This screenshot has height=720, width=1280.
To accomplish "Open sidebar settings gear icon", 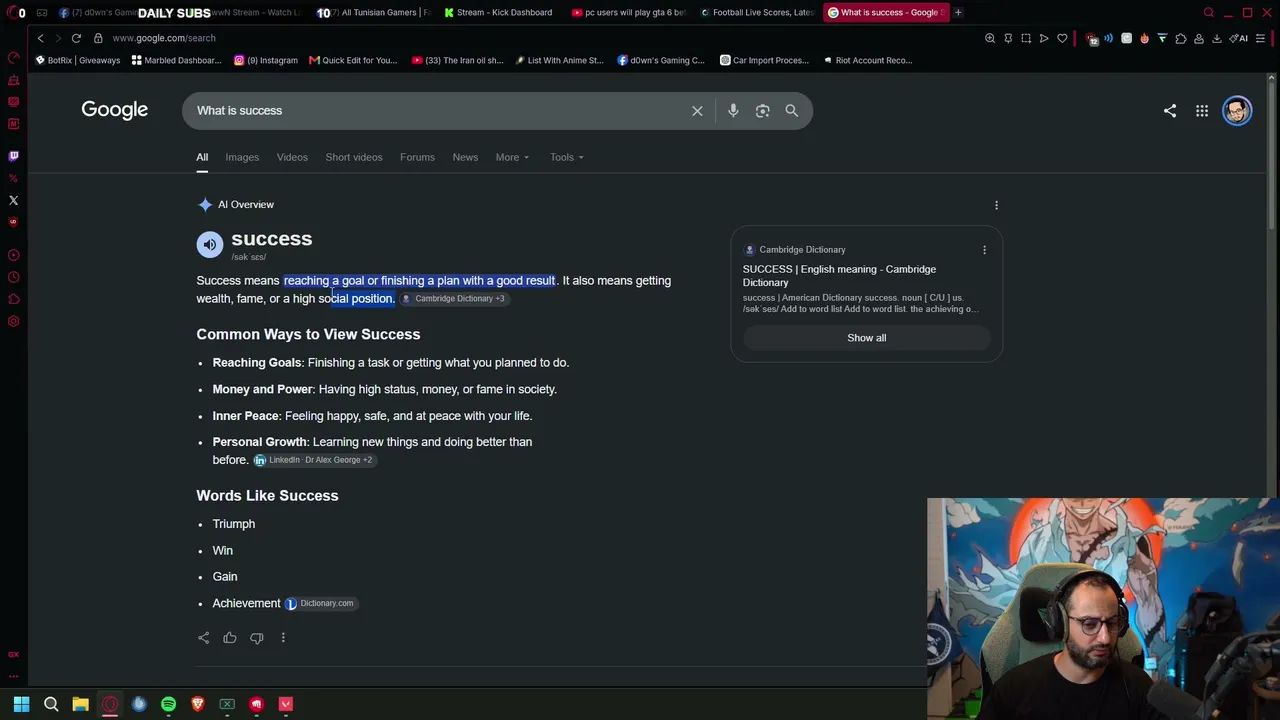I will 13,321.
